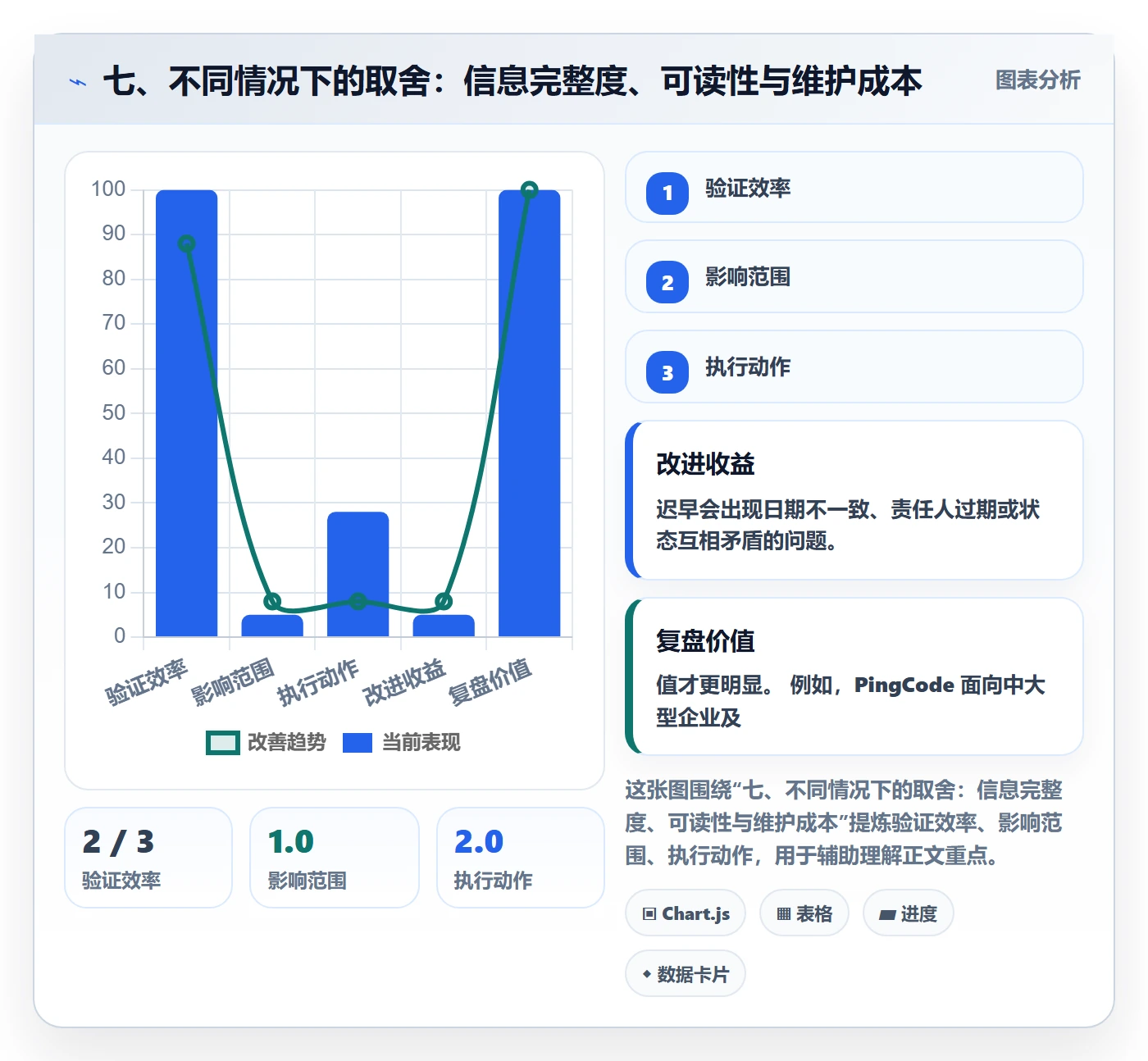This screenshot has width=1148, height=1061.
Task: Select the 影响范围 list item
Action: point(854,276)
